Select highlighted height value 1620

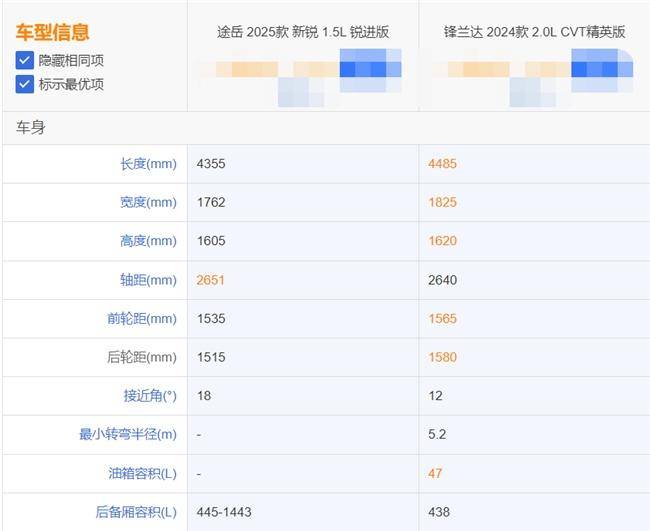tap(442, 241)
